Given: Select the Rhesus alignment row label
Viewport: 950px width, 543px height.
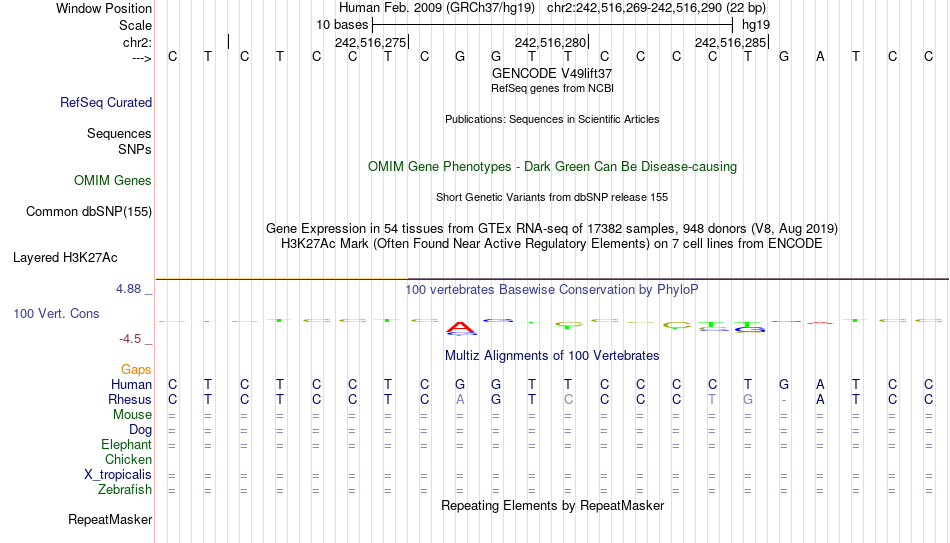Looking at the screenshot, I should [130, 400].
